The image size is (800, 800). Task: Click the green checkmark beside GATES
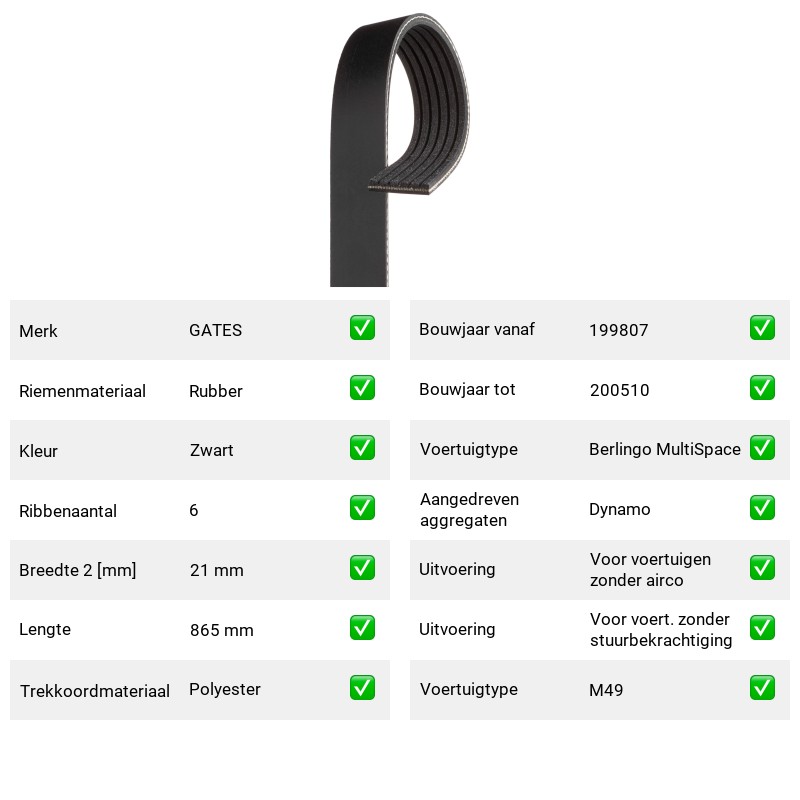point(362,328)
